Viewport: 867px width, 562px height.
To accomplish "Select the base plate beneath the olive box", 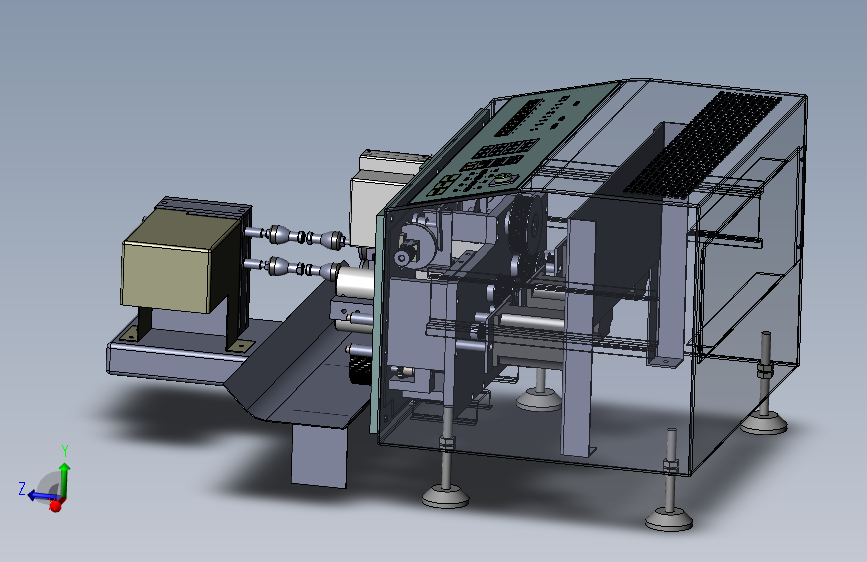I will point(177,351).
